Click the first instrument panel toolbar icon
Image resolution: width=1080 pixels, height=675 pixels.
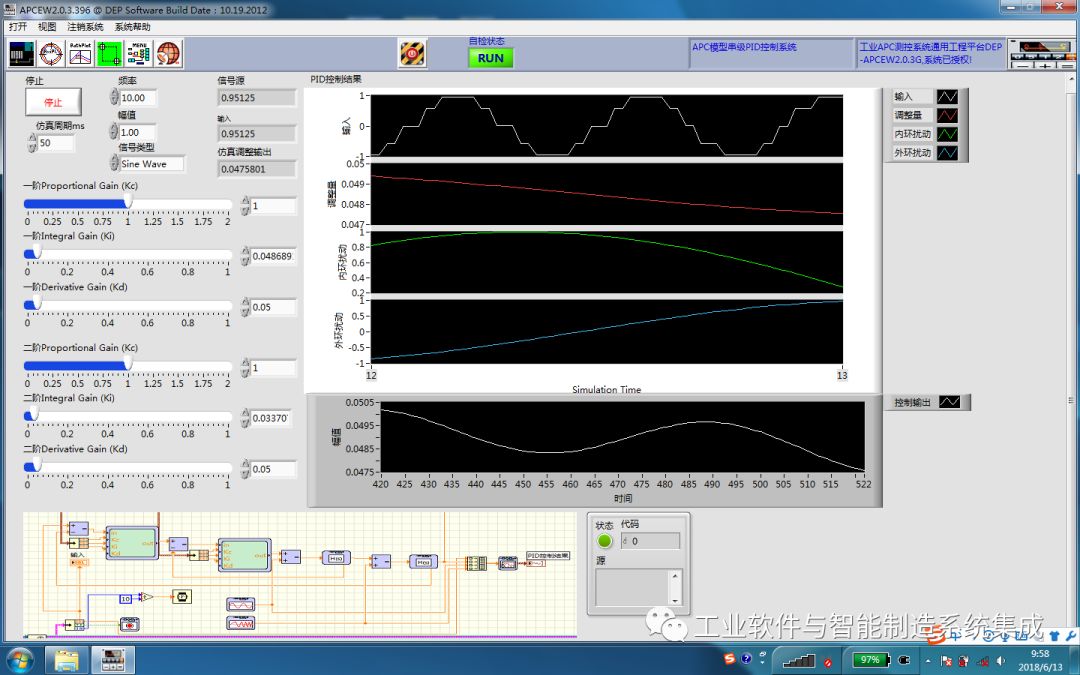coord(22,53)
